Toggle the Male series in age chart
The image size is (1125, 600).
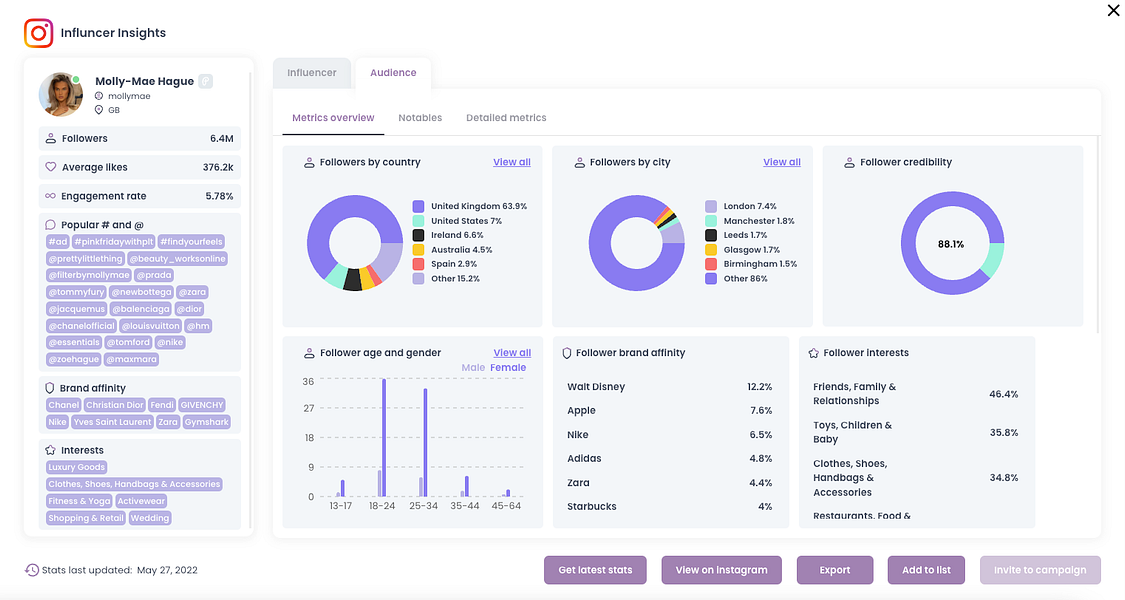point(473,367)
